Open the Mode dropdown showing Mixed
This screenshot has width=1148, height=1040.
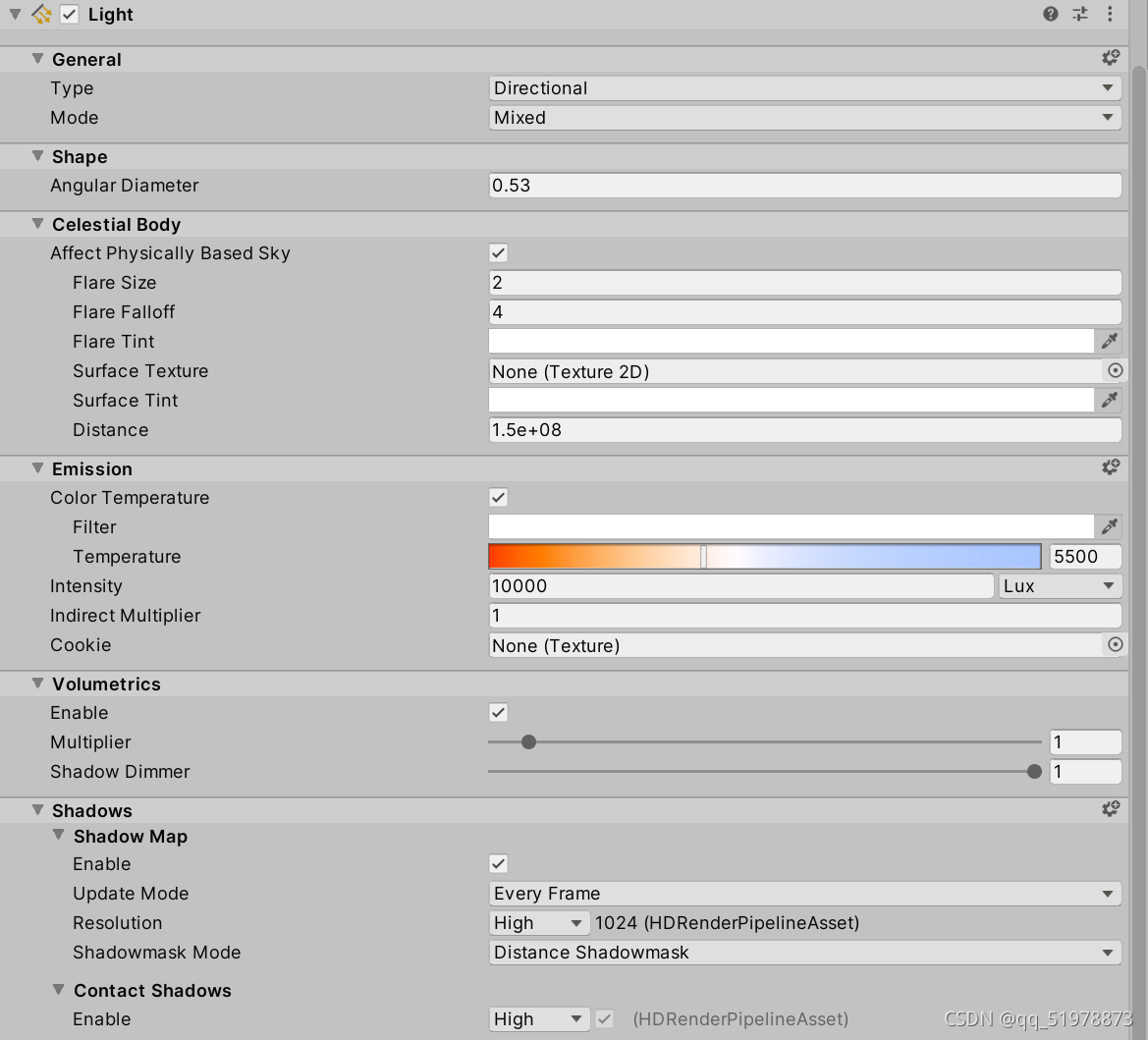click(x=804, y=118)
